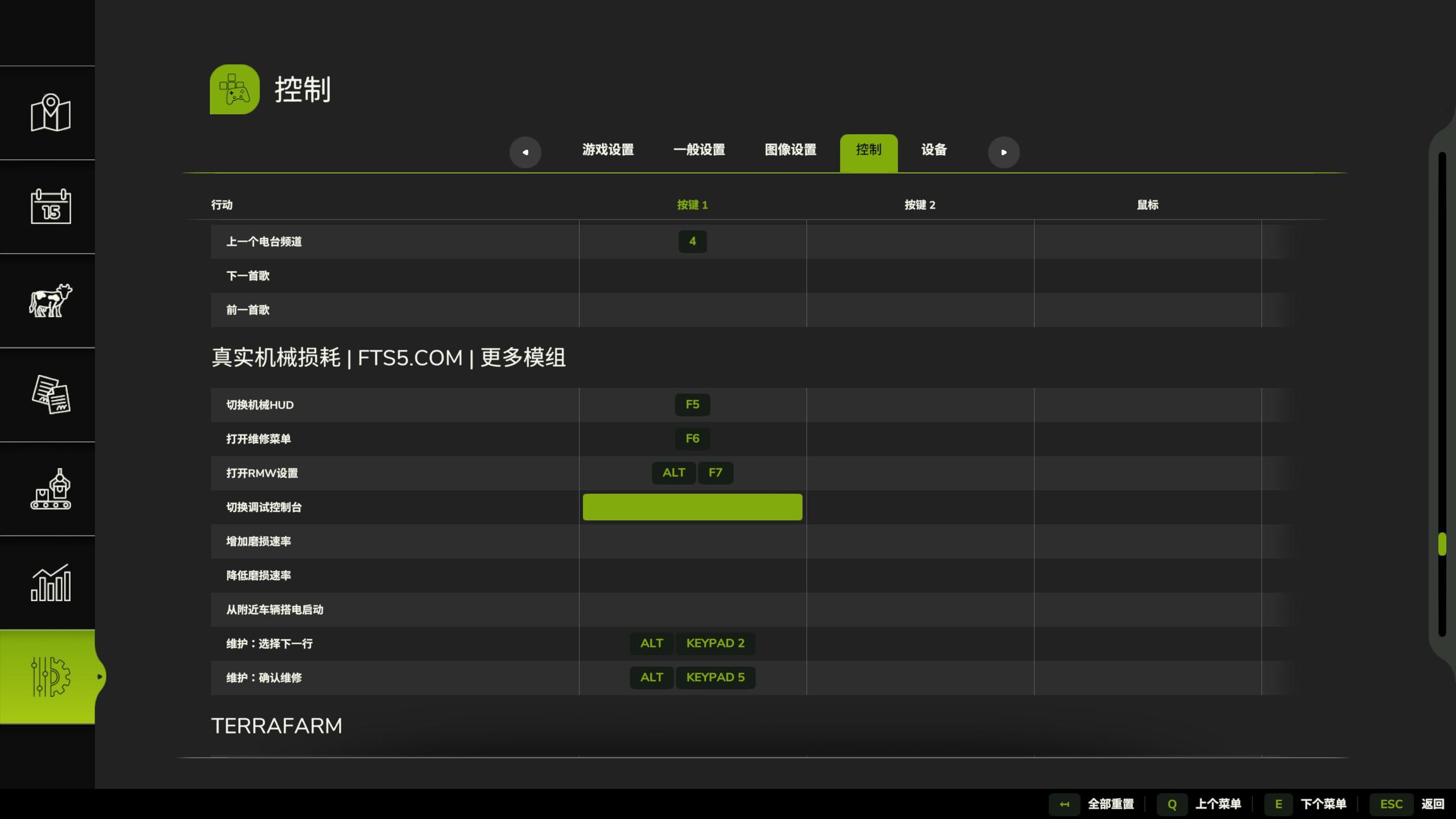Screen dimensions: 1456x819
Task: Click the TERRAFARM section heading
Action: [x=277, y=726]
